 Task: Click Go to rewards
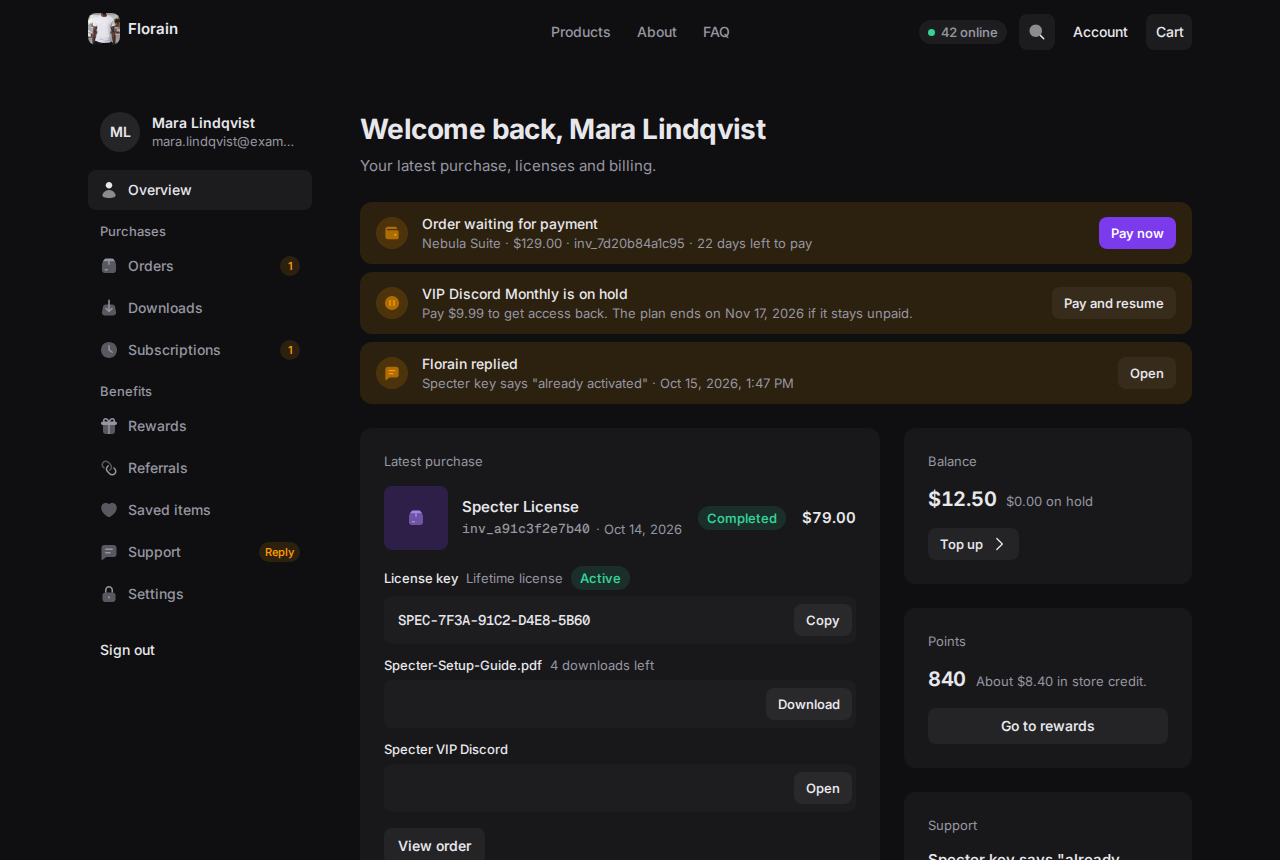pos(1047,726)
